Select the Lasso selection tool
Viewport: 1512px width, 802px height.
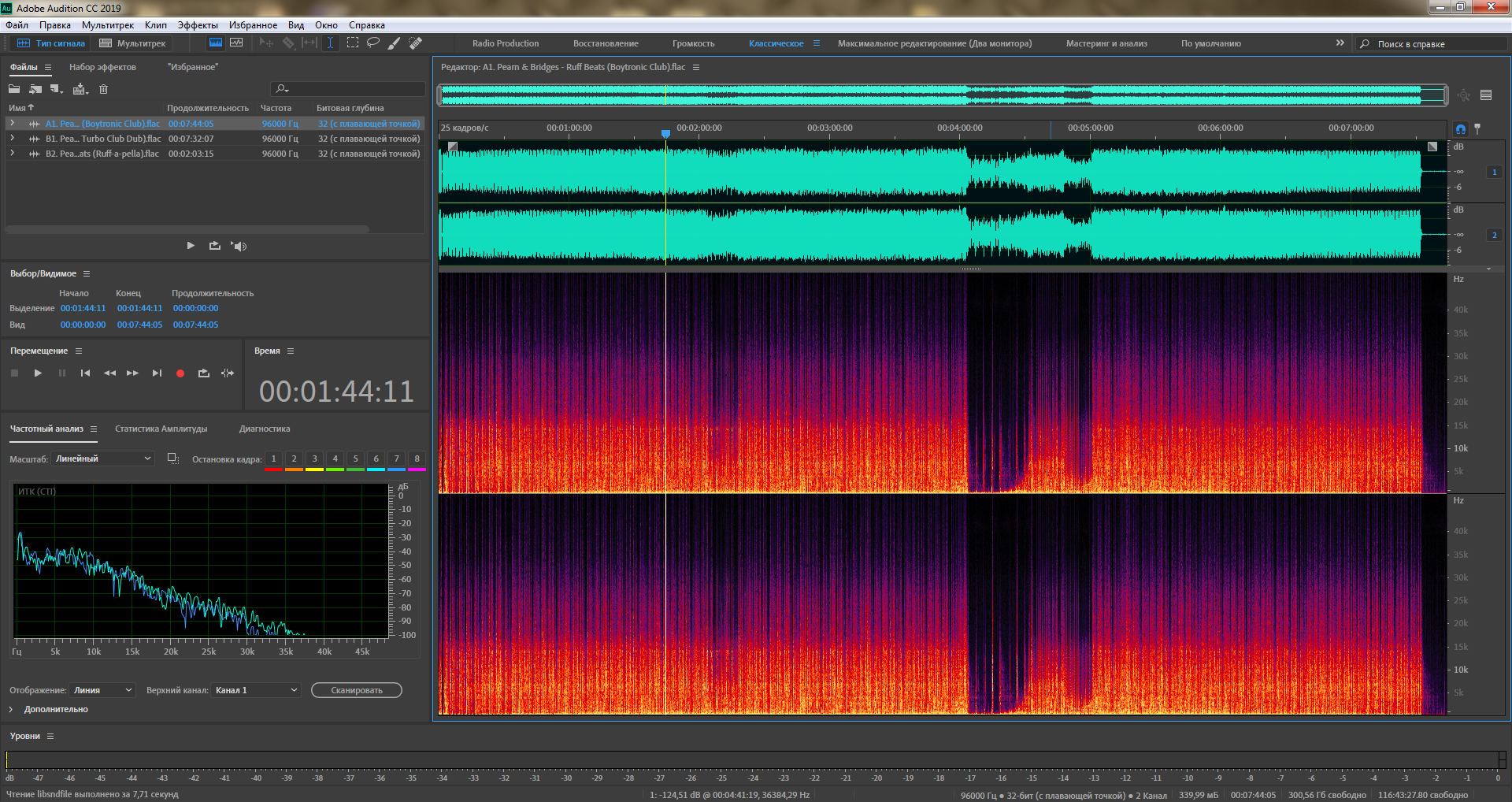click(373, 43)
